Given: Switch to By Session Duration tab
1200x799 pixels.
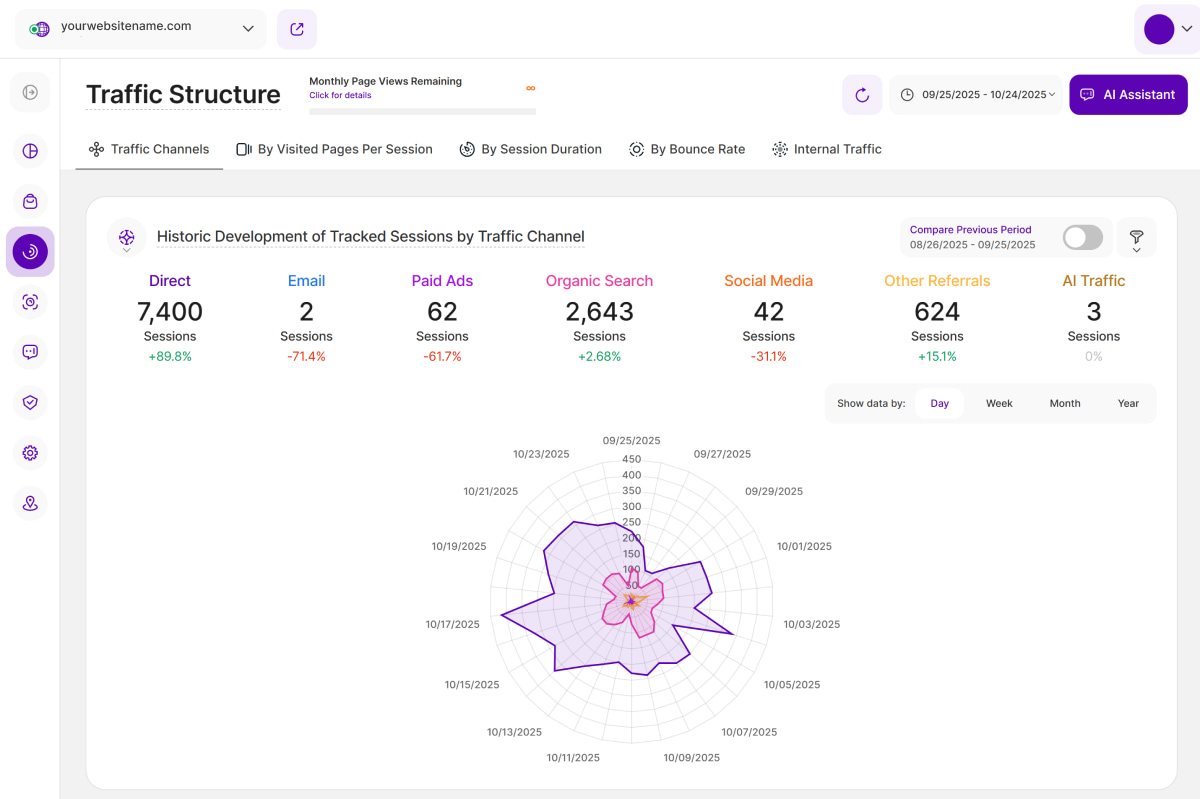Looking at the screenshot, I should tap(530, 149).
